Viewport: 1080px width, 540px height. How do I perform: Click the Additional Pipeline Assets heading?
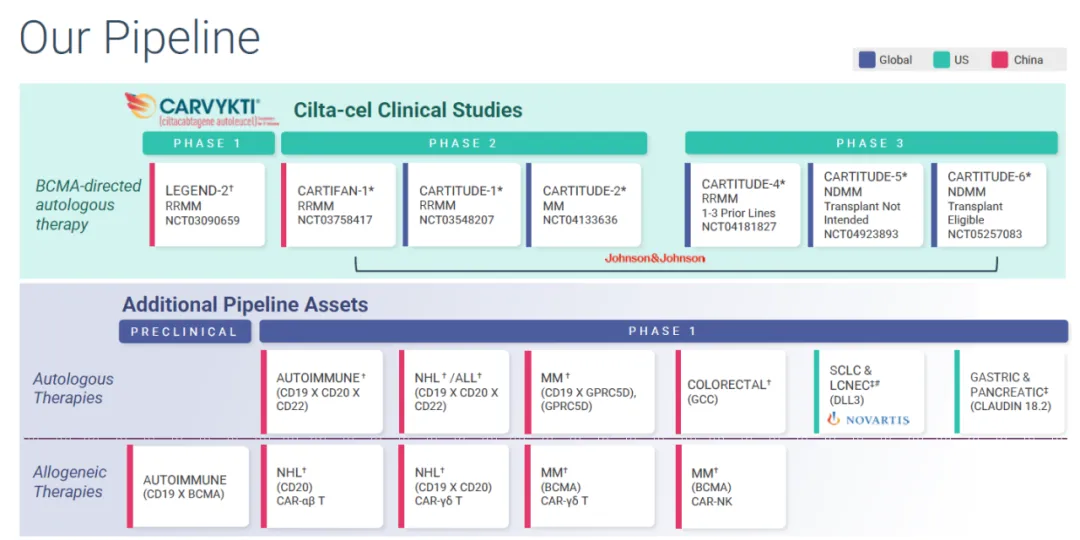[x=245, y=305]
